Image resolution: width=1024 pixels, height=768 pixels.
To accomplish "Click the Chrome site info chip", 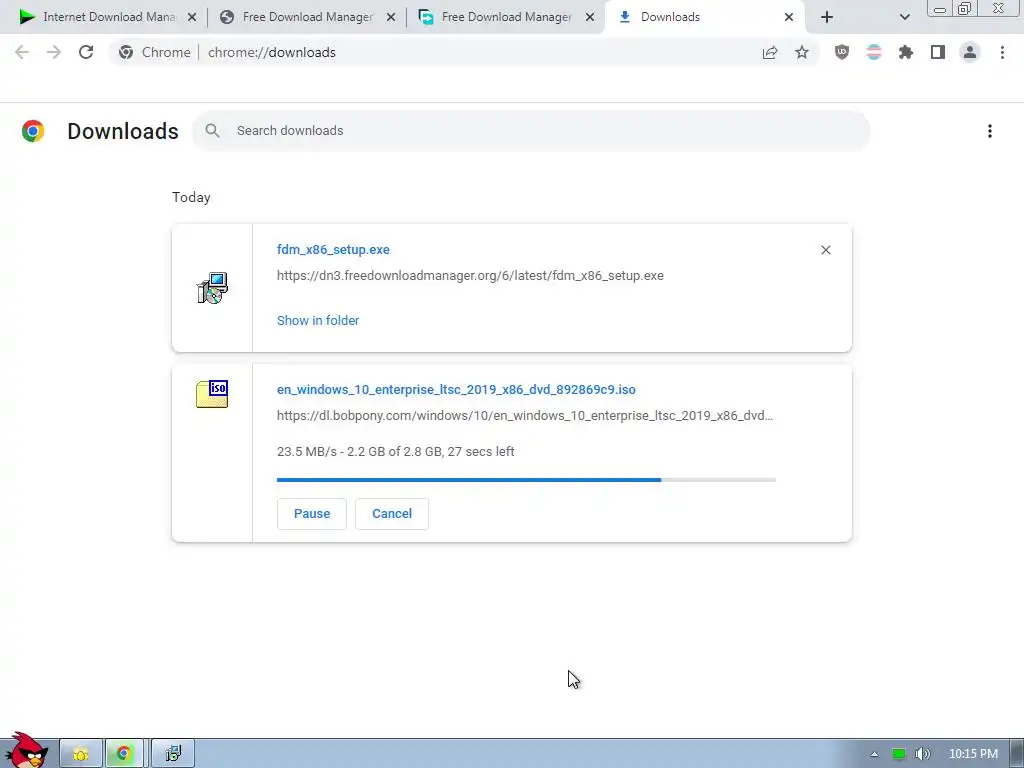I will coord(155,52).
